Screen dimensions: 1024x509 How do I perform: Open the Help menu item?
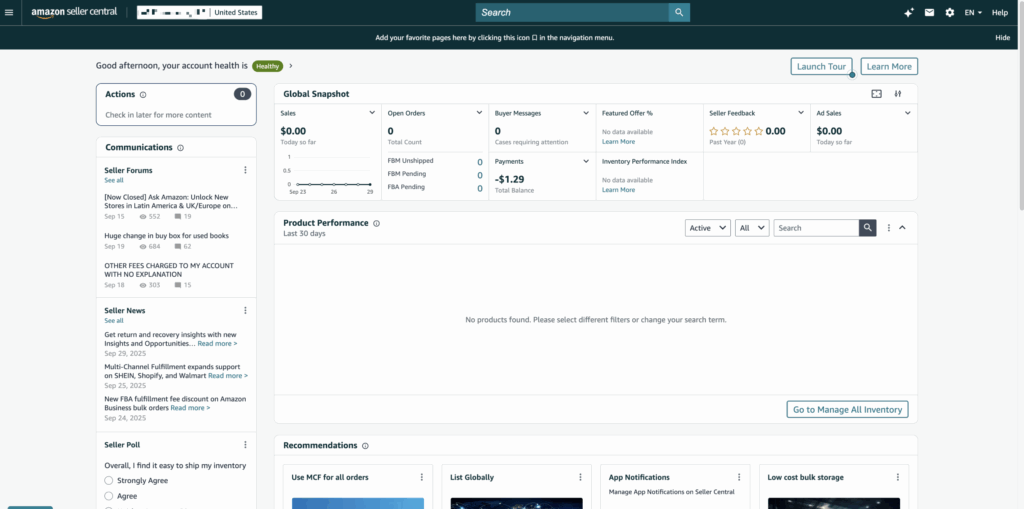click(x=999, y=13)
